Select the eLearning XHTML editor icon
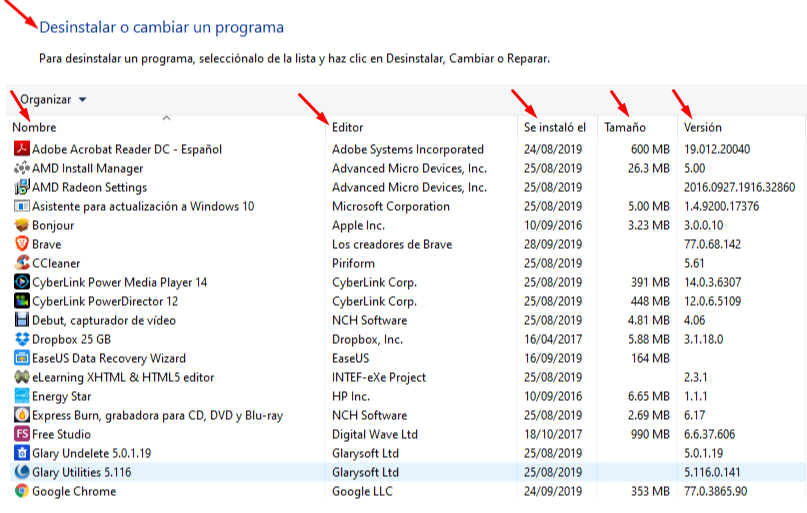Screen dimensions: 807x513 (22, 377)
